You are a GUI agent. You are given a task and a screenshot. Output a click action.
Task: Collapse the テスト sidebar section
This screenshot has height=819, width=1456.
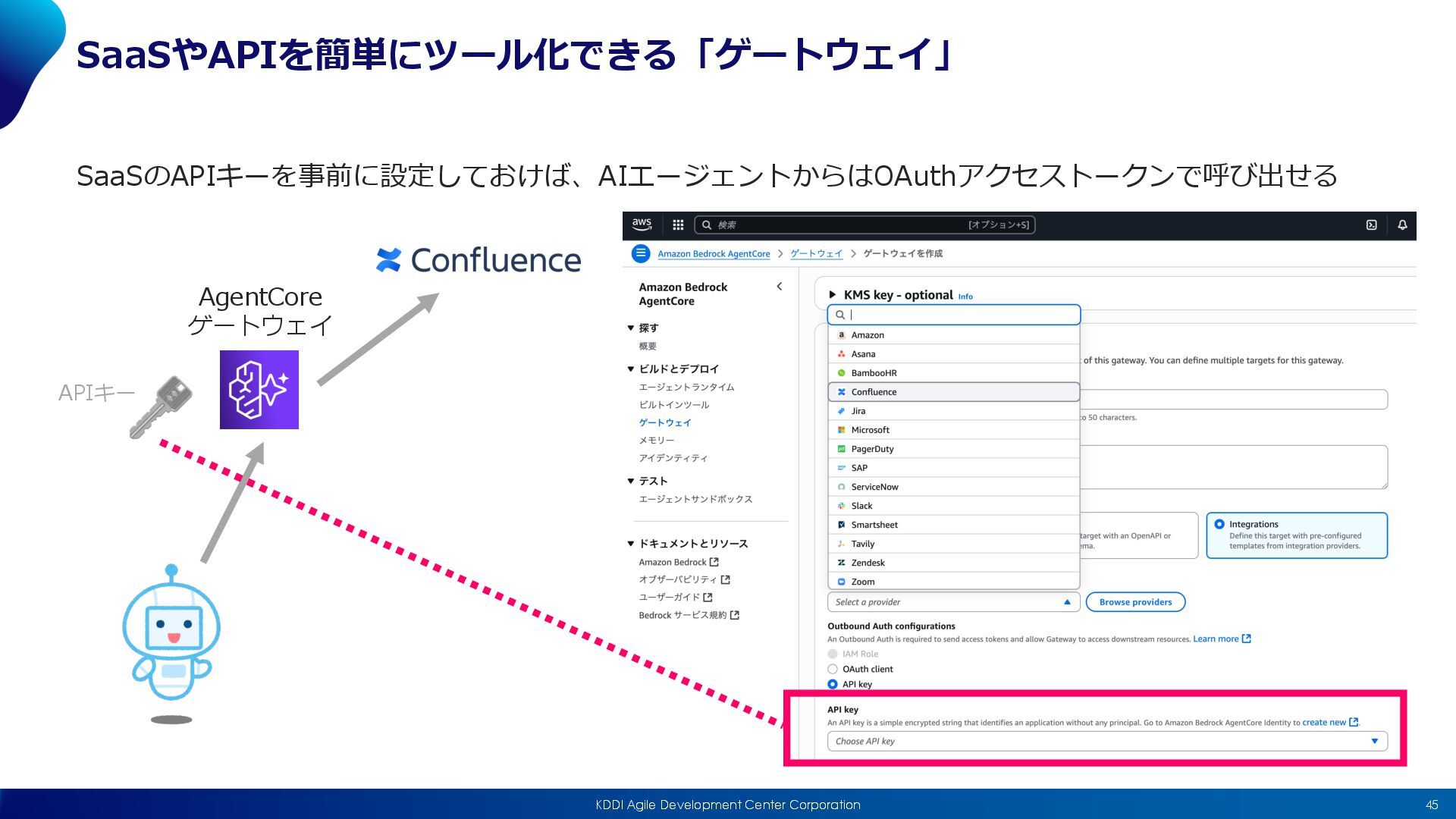pyautogui.click(x=630, y=482)
